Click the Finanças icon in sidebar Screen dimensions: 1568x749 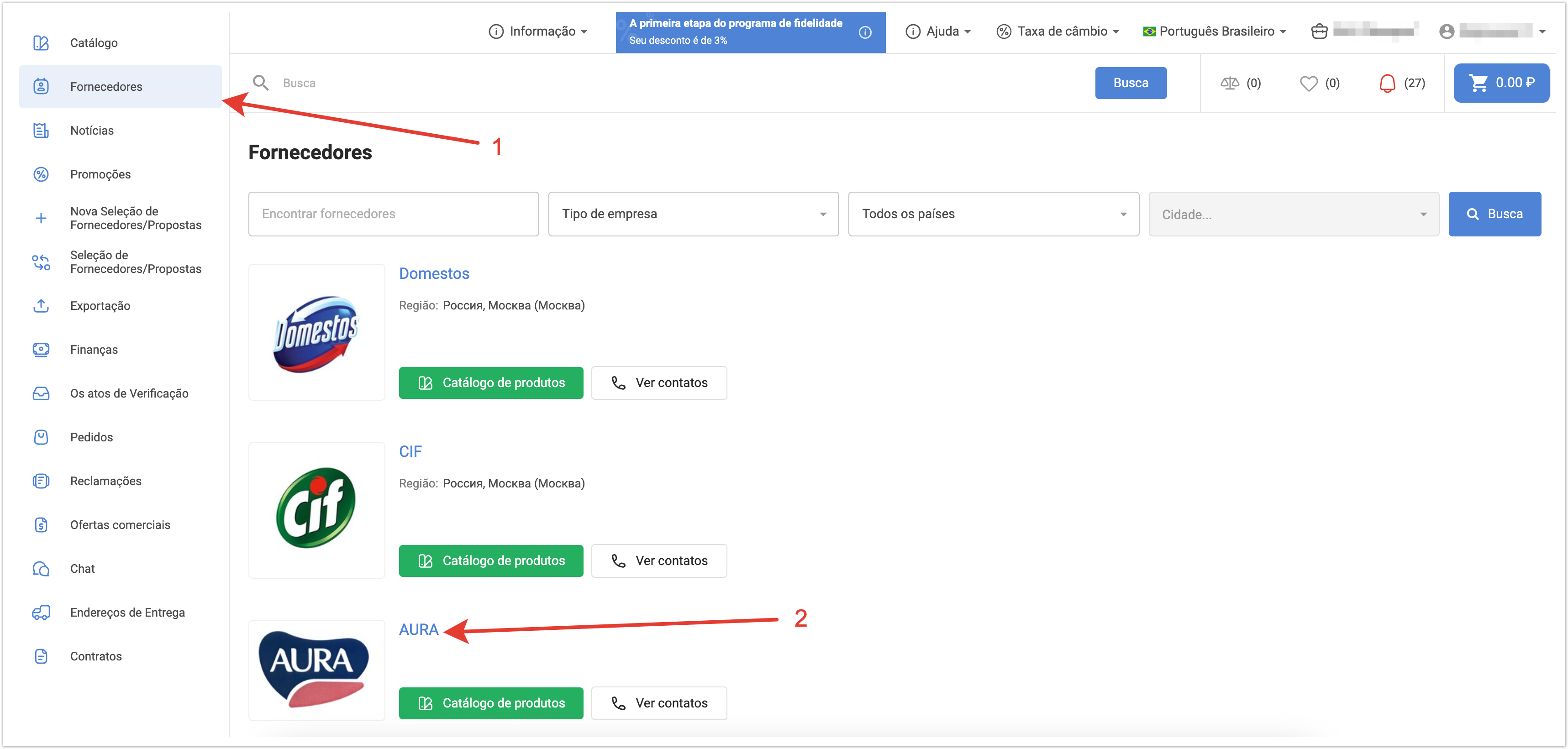[x=41, y=350]
